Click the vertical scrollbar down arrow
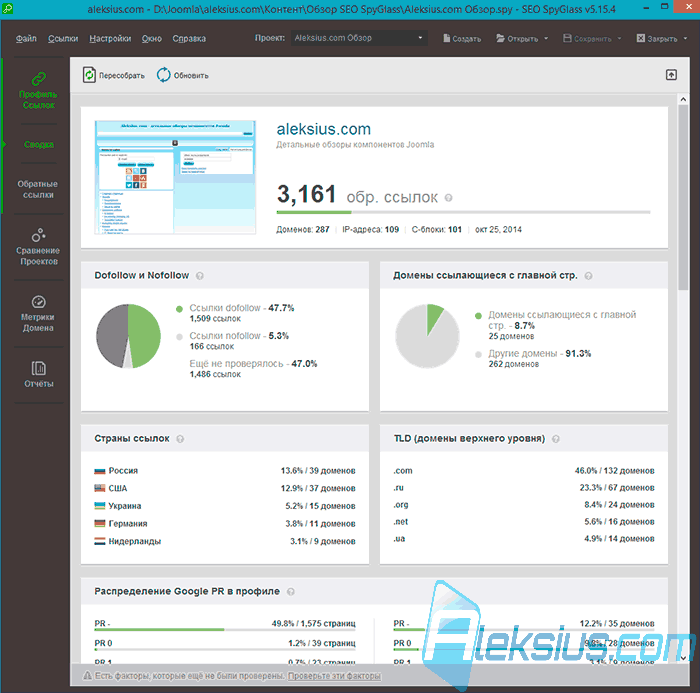This screenshot has height=693, width=700. pyautogui.click(x=683, y=658)
